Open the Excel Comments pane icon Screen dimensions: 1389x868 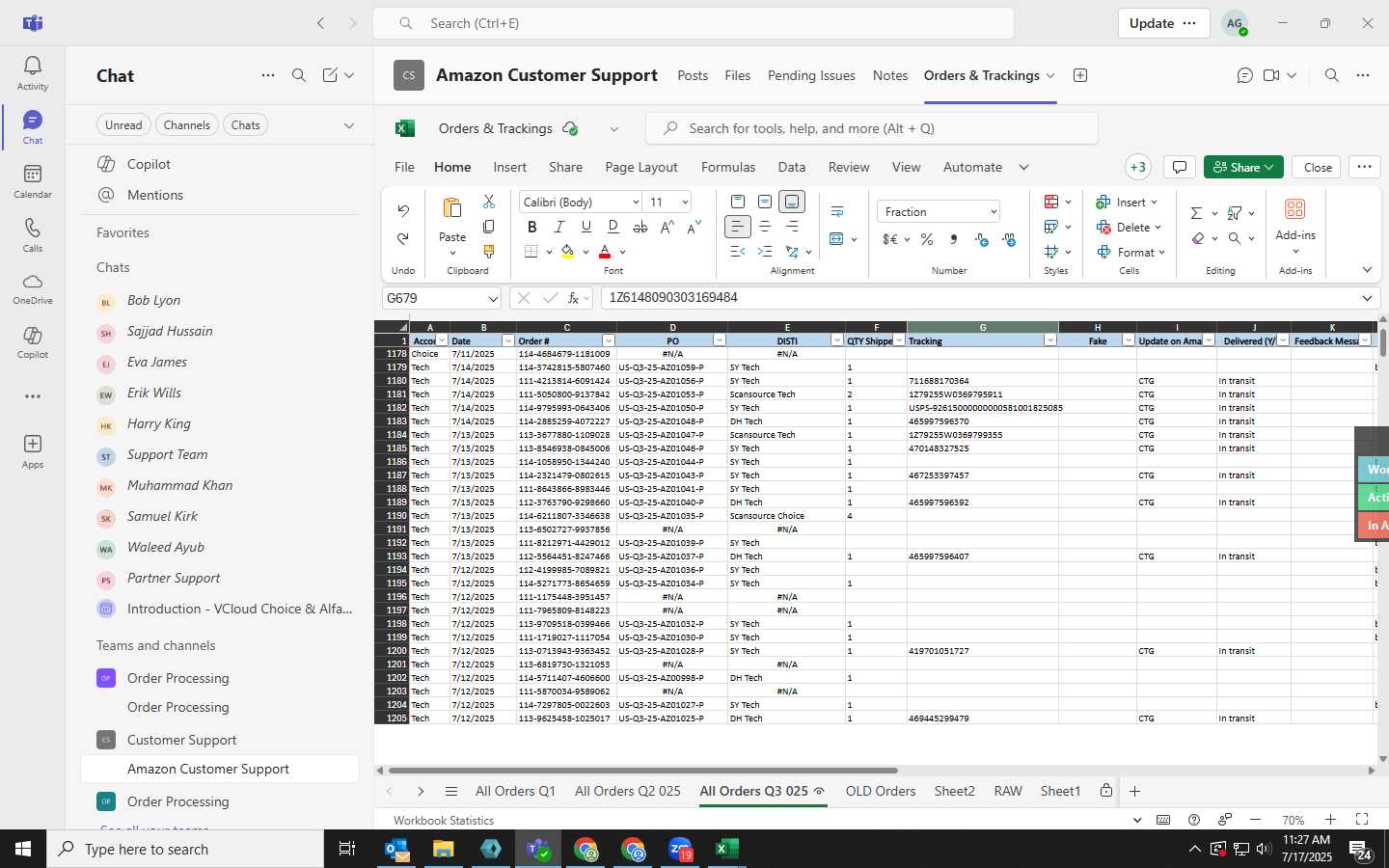[1179, 167]
